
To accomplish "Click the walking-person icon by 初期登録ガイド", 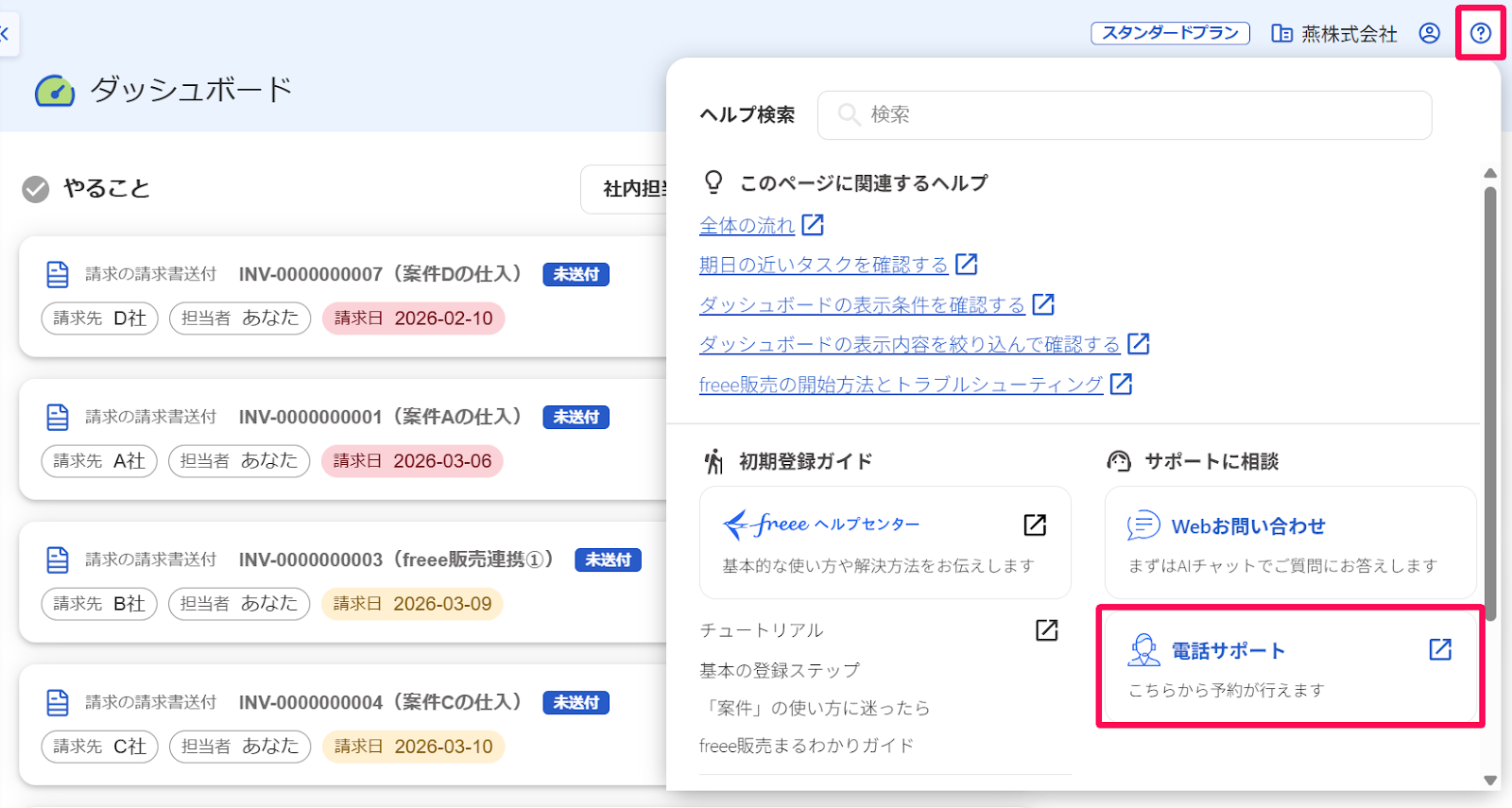I will pyautogui.click(x=713, y=461).
